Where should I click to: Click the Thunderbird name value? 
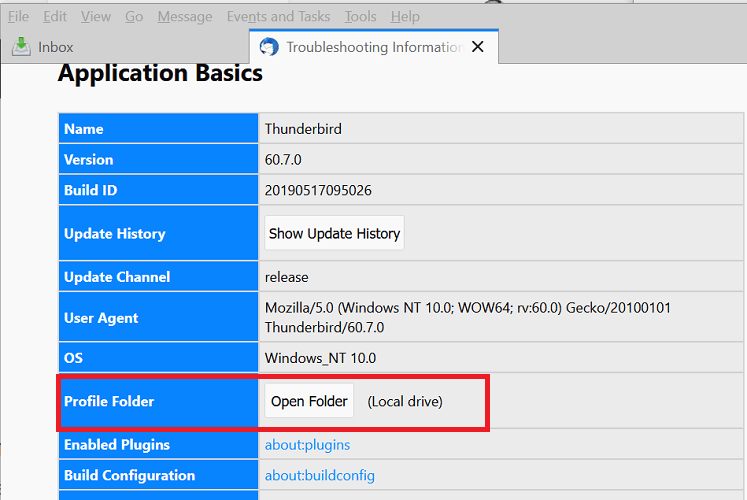click(303, 129)
